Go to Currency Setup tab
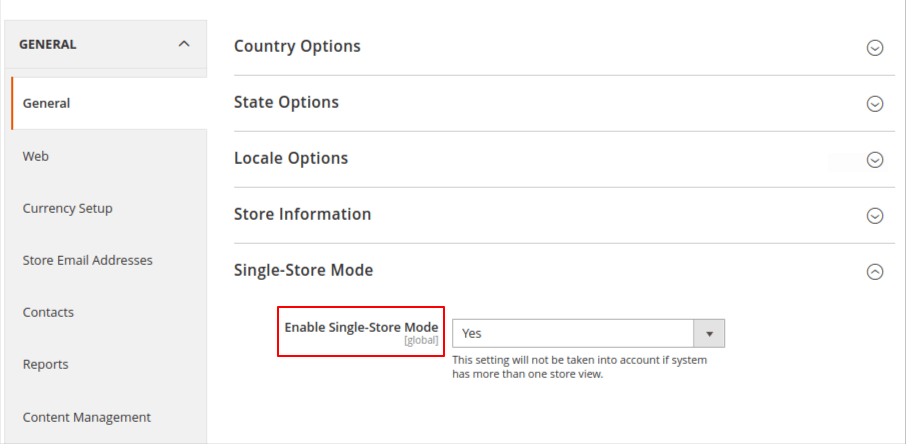This screenshot has height=444, width=906. pos(68,208)
